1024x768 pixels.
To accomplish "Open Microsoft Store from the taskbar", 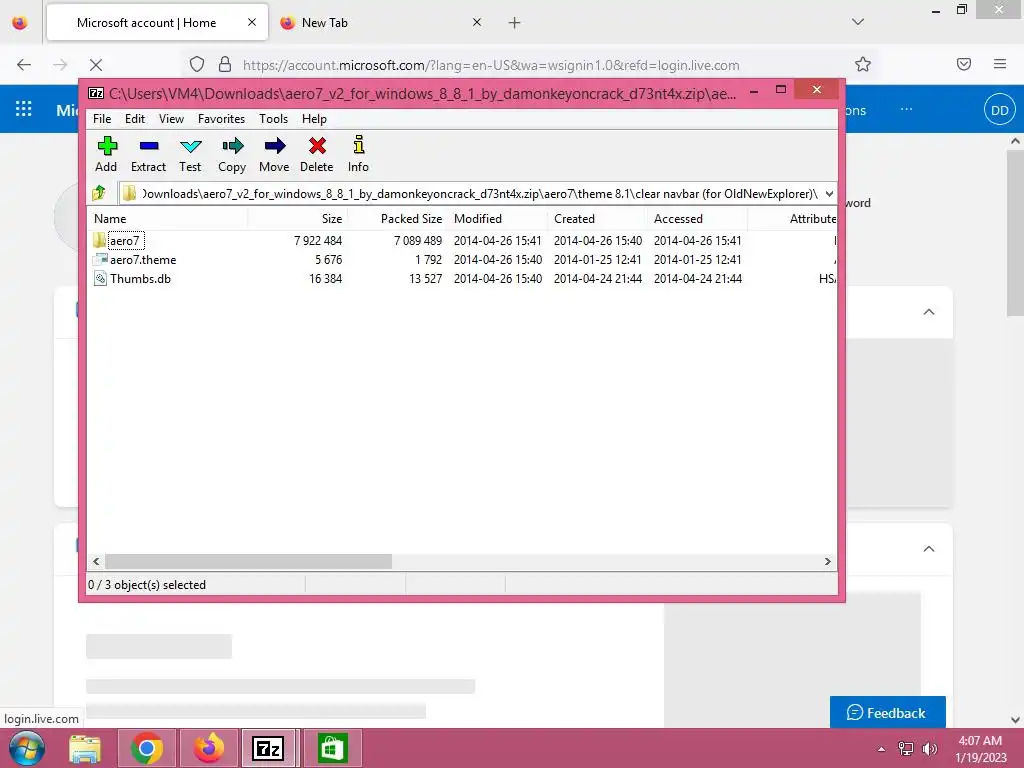I will [332, 749].
